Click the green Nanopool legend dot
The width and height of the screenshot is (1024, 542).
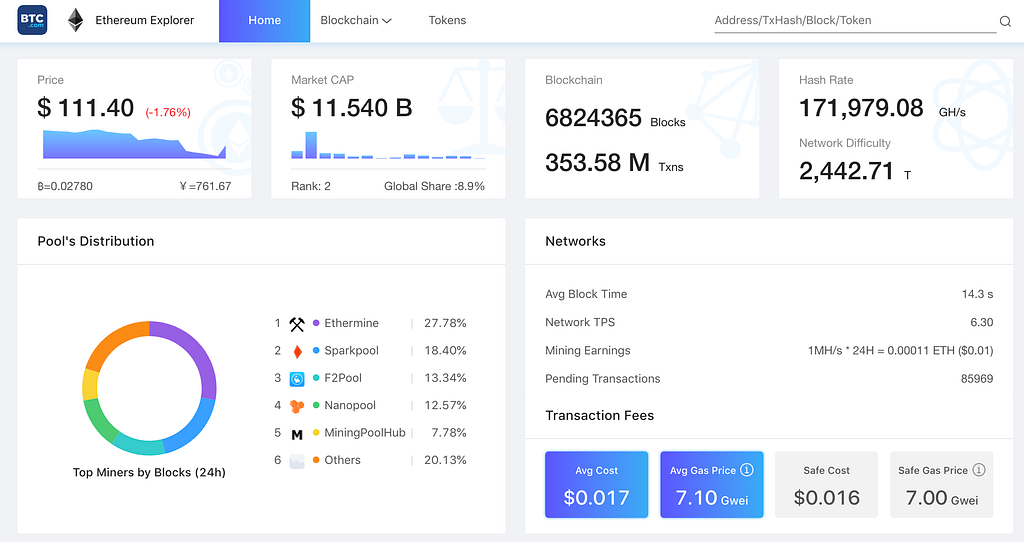coord(316,405)
